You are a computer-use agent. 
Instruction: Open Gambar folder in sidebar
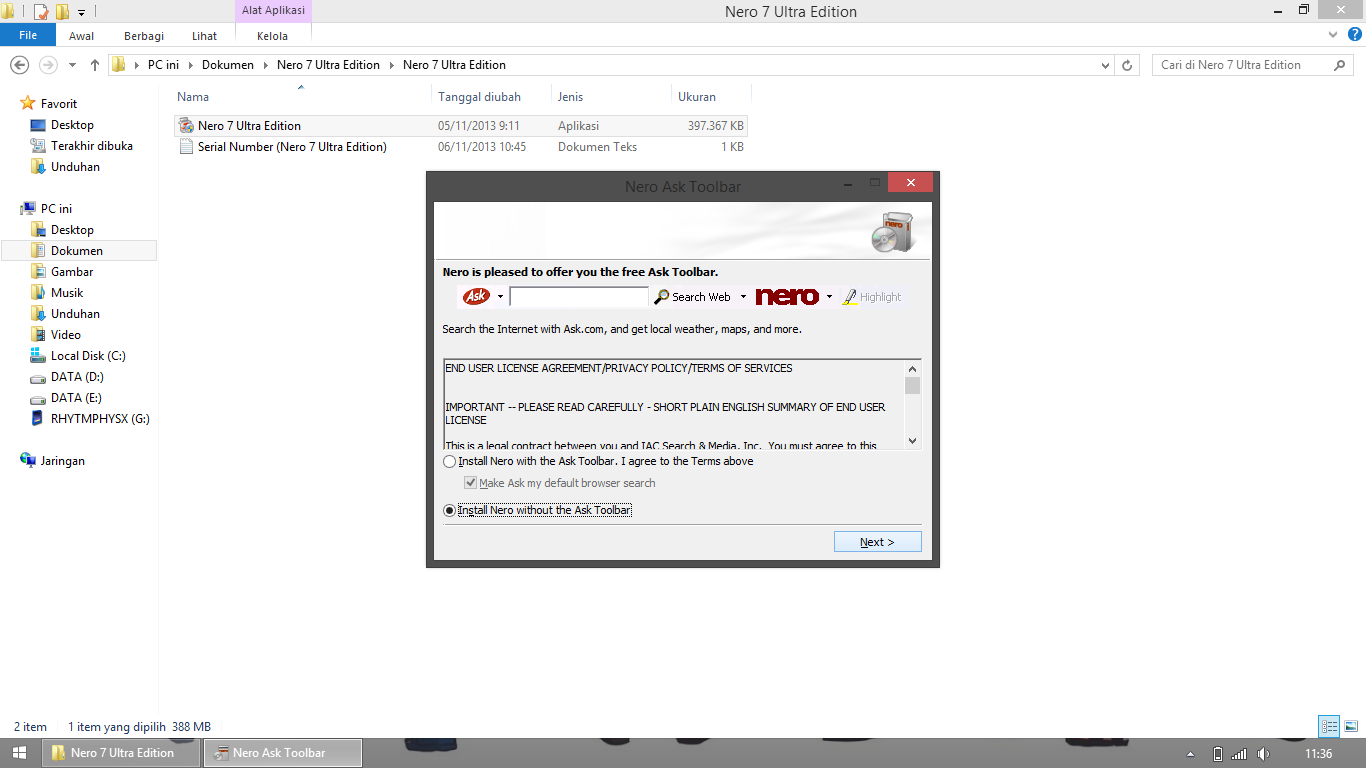pos(72,272)
